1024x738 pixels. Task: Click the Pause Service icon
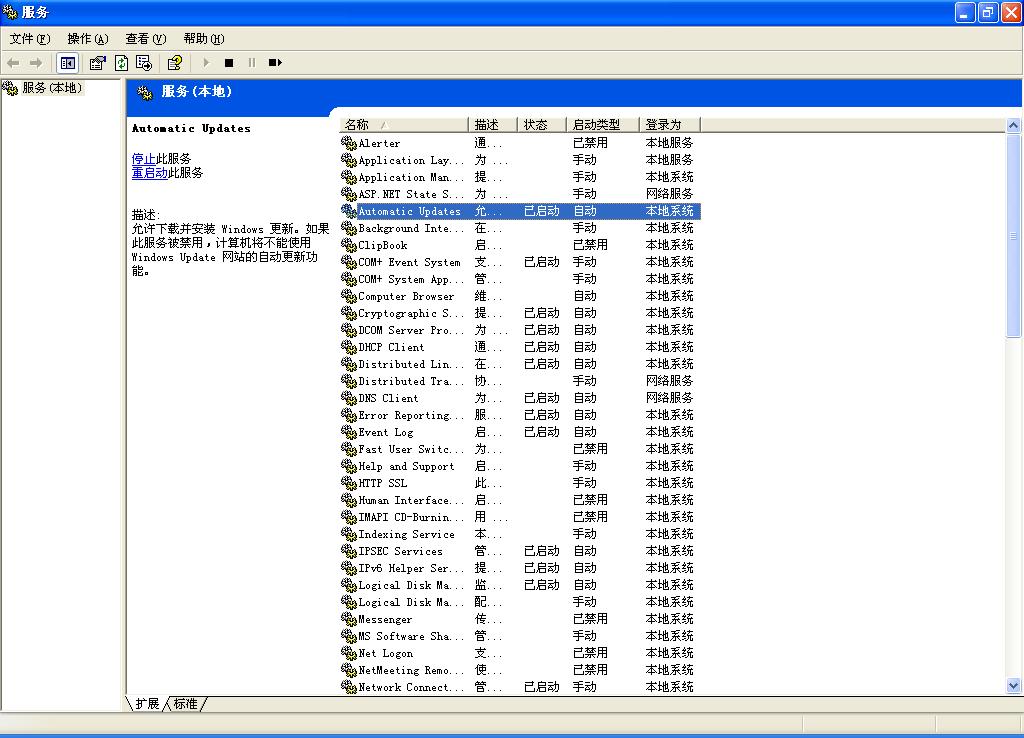tap(251, 63)
